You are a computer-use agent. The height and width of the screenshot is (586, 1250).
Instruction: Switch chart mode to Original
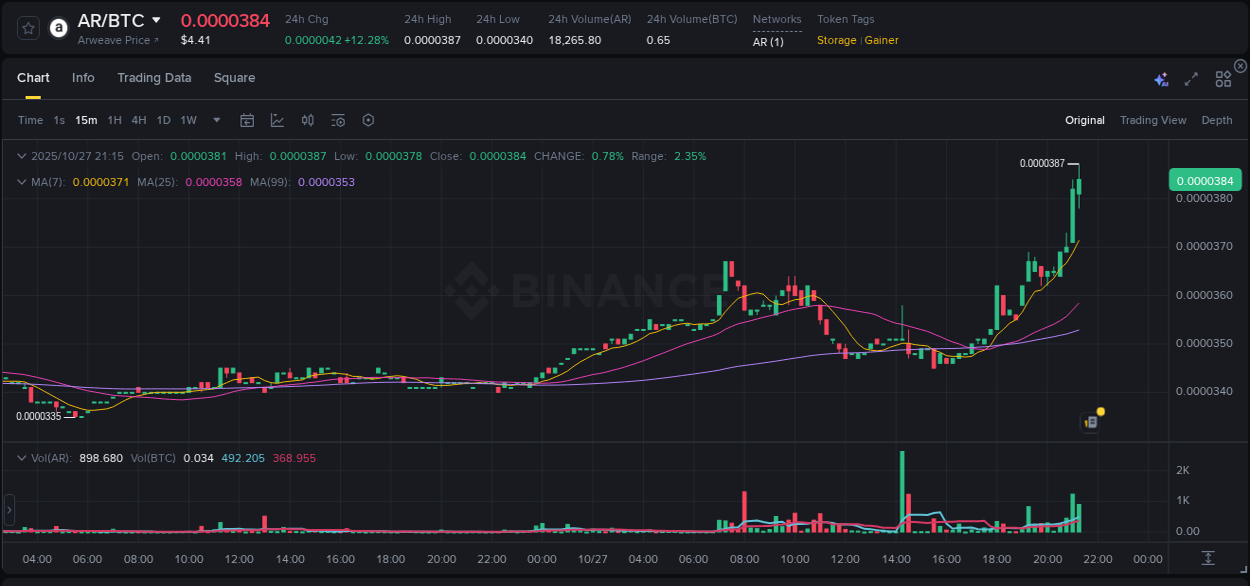(x=1085, y=120)
